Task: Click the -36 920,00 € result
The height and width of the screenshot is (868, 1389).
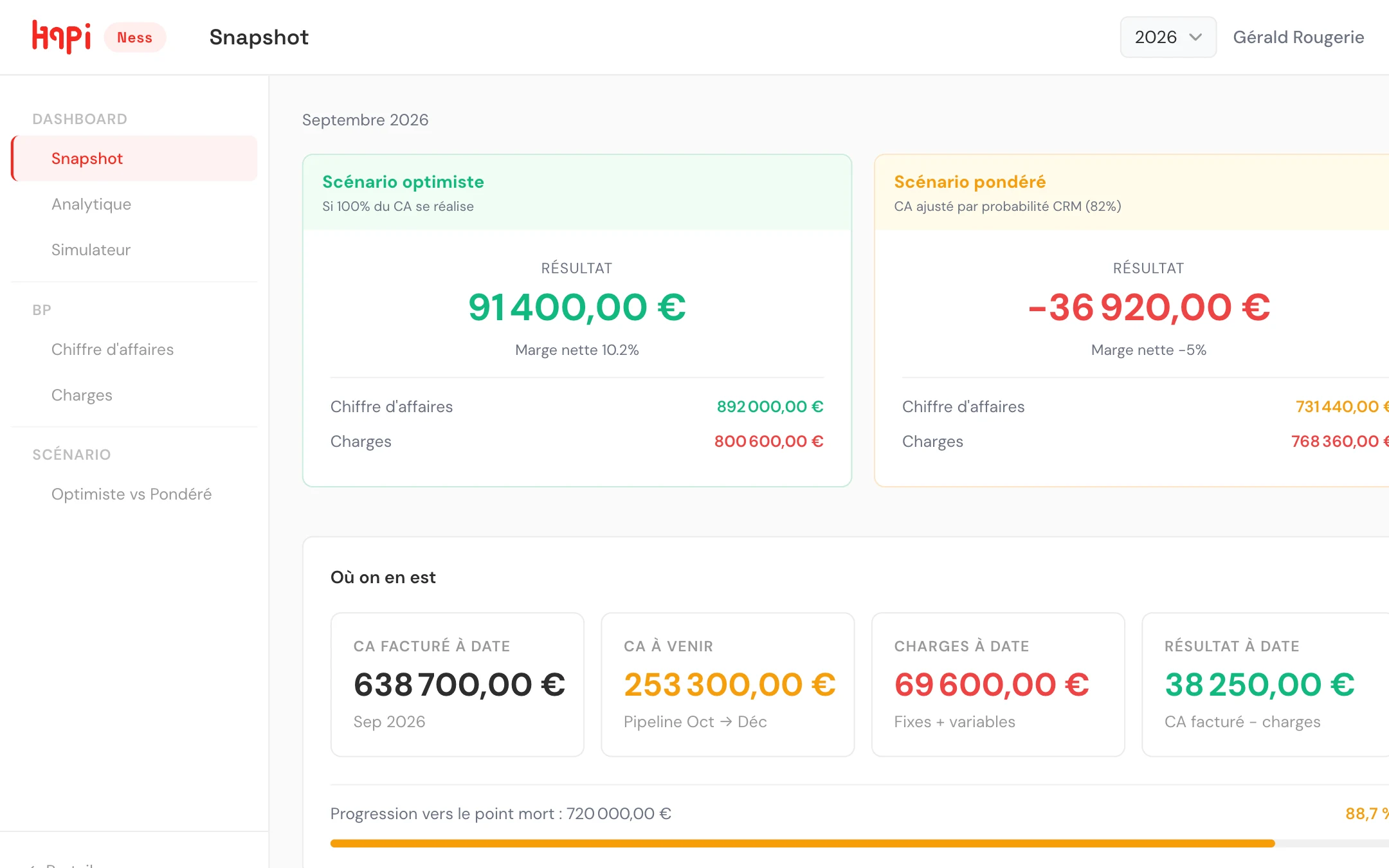Action: coord(1148,307)
